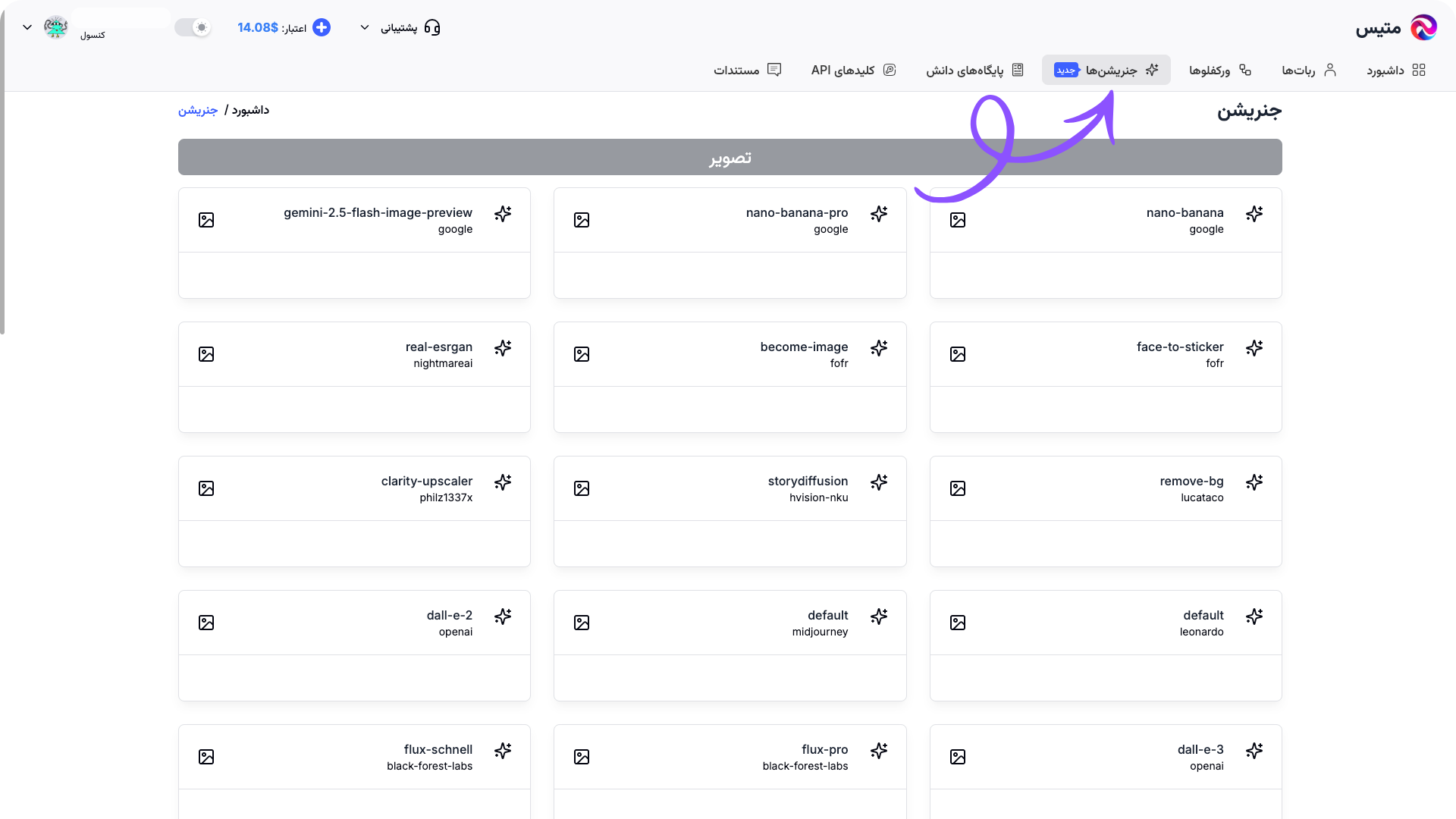Click the sparkle icon on dall-e-3 card
Screen dimensions: 1456x819
point(1254,751)
